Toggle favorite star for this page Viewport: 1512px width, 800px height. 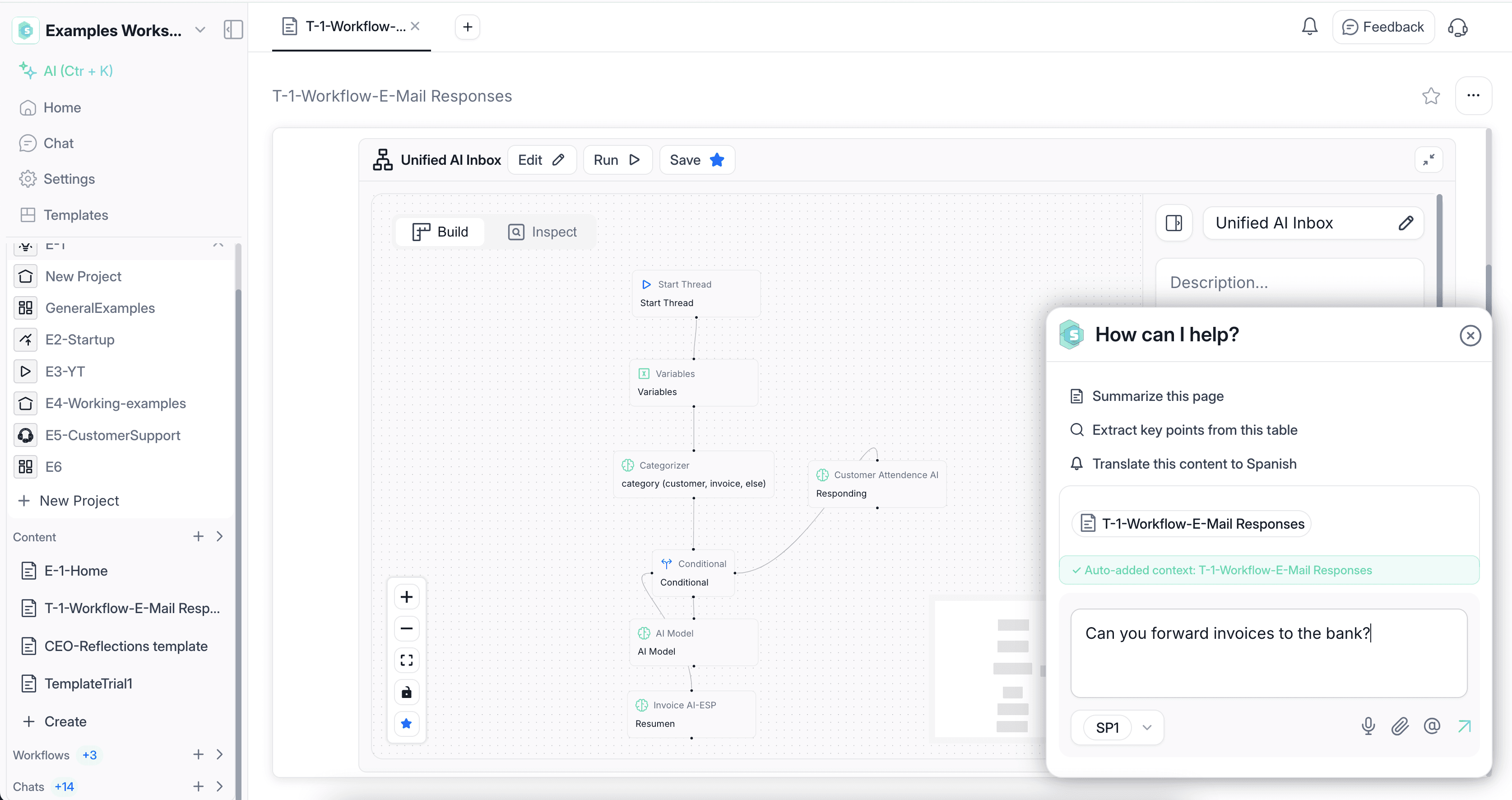pyautogui.click(x=1430, y=96)
